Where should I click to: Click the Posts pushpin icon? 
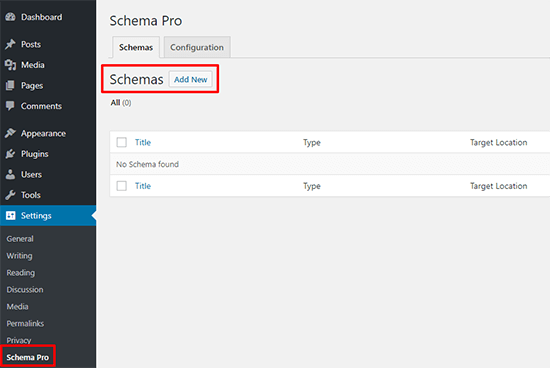click(x=11, y=44)
